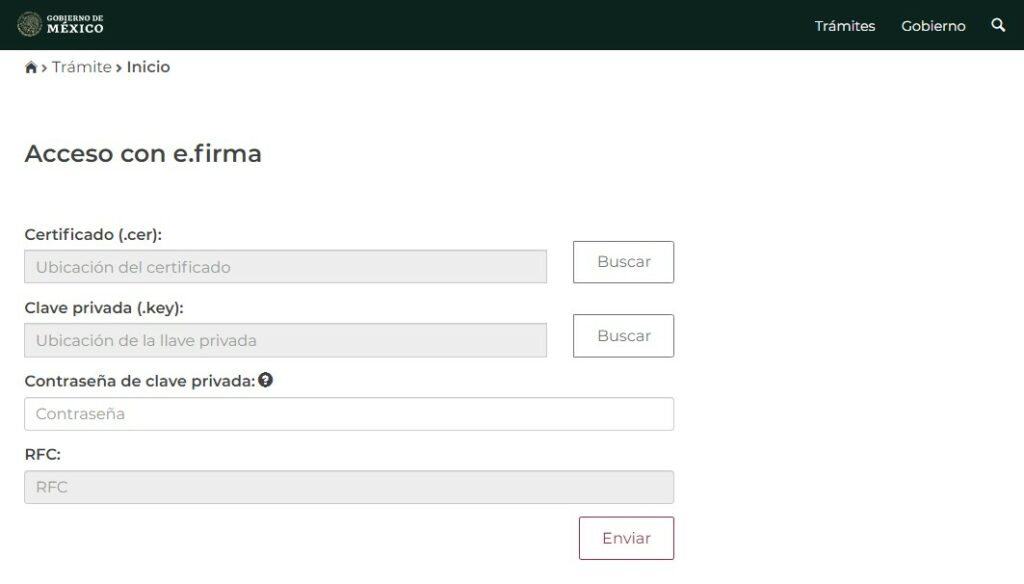The height and width of the screenshot is (584, 1024).
Task: Click the password help question mark icon
Action: [266, 380]
